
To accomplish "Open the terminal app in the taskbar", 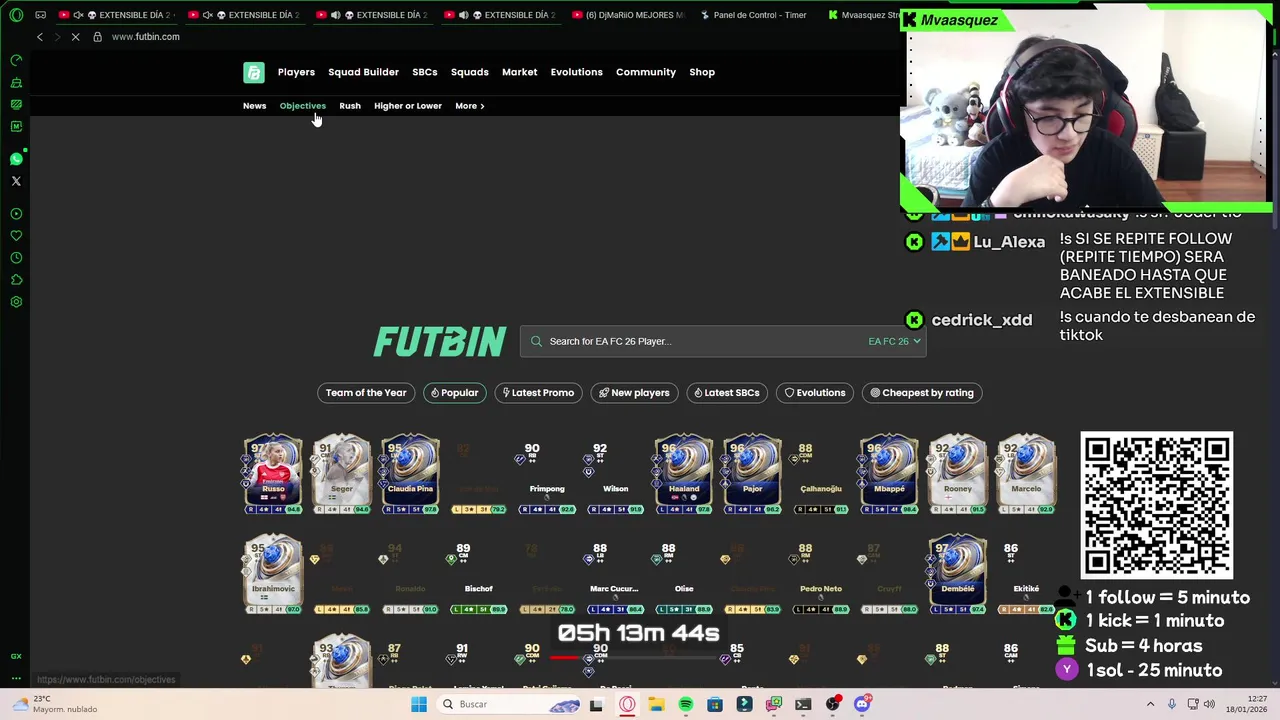I will pyautogui.click(x=803, y=704).
